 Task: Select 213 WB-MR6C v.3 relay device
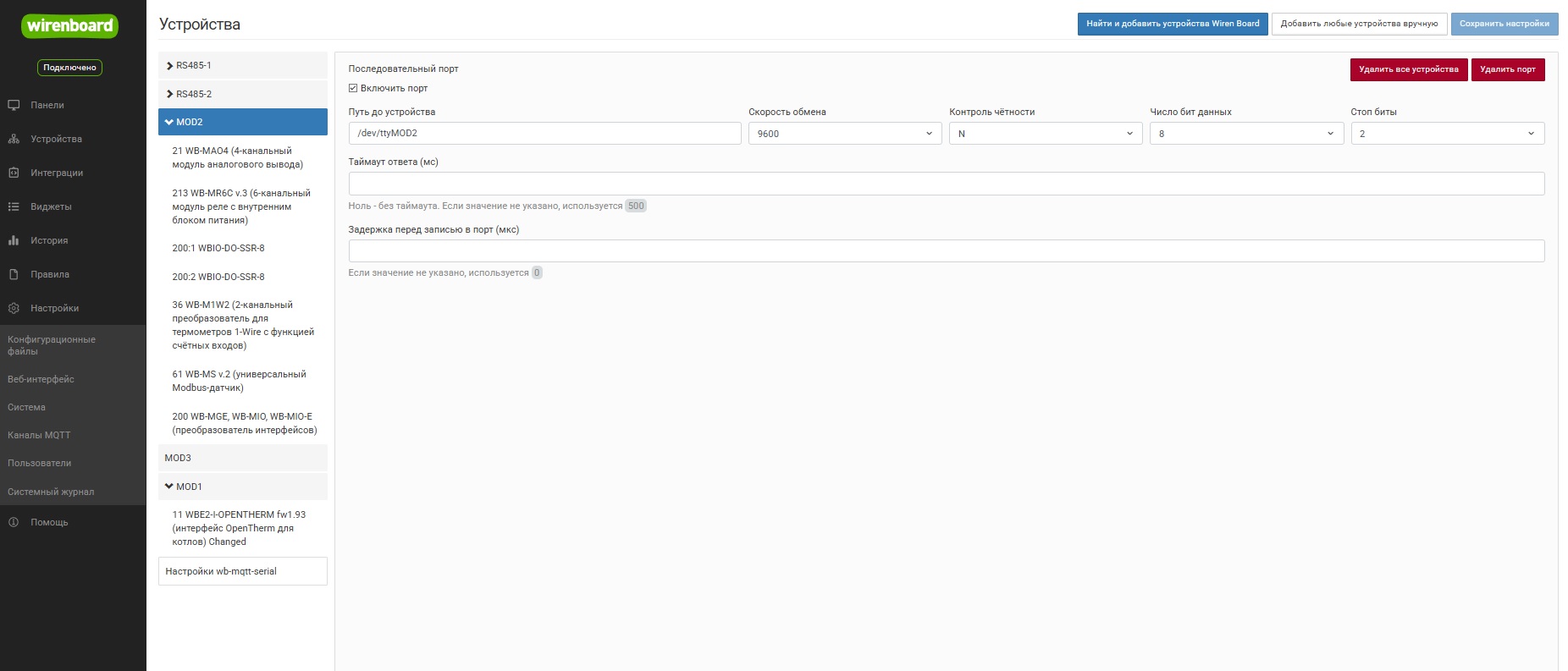(x=243, y=206)
